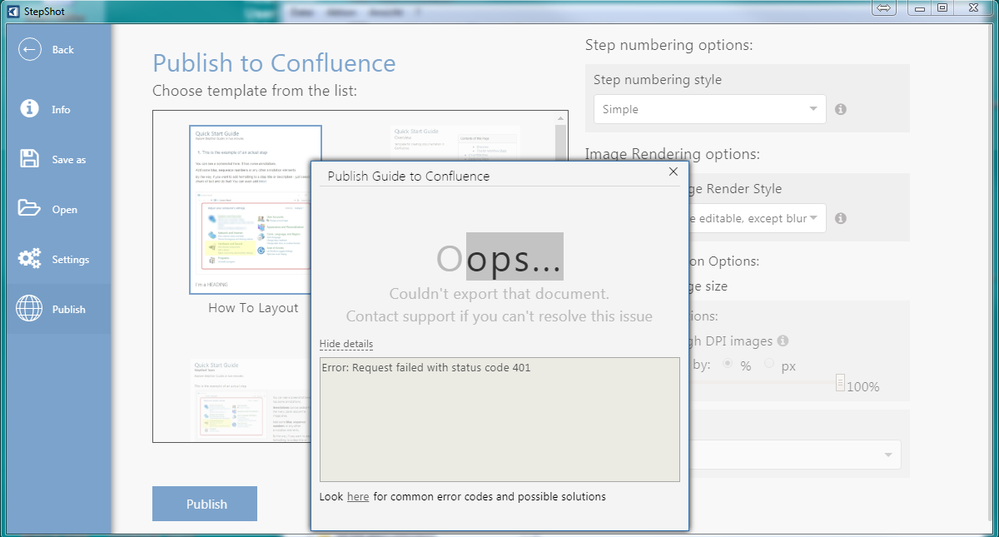
Task: Click the 'Publish to Confluence' heading
Action: tap(274, 63)
